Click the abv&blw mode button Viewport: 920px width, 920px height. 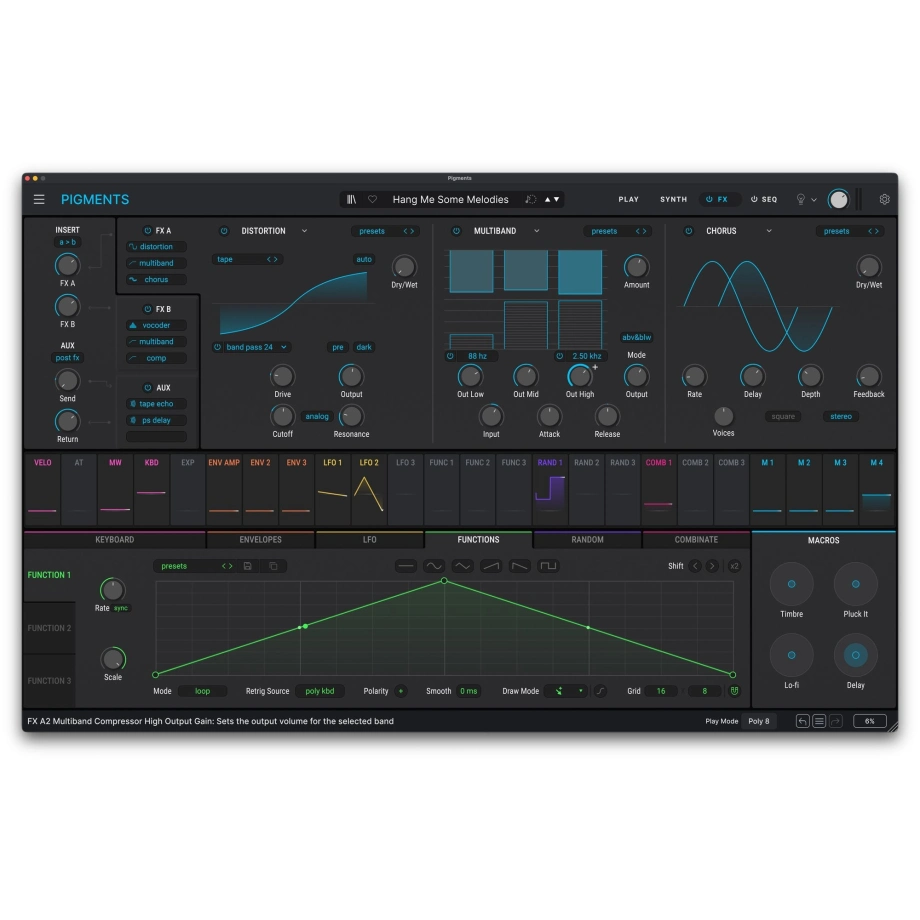point(637,337)
